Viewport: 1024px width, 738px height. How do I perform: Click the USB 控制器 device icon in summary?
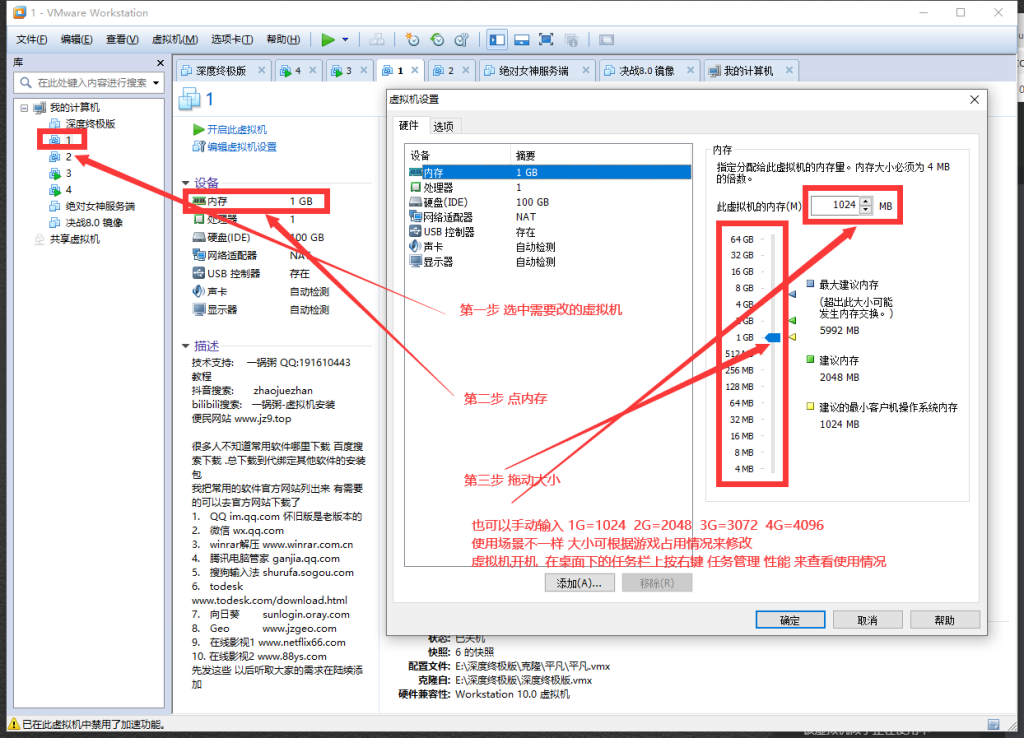(x=199, y=273)
